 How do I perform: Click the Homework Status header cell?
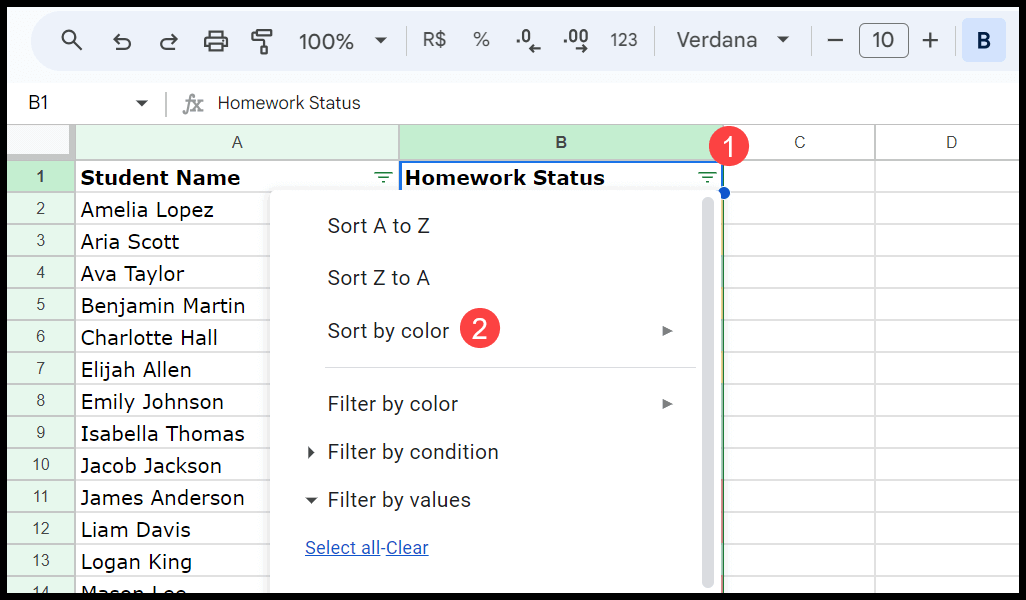click(x=561, y=177)
